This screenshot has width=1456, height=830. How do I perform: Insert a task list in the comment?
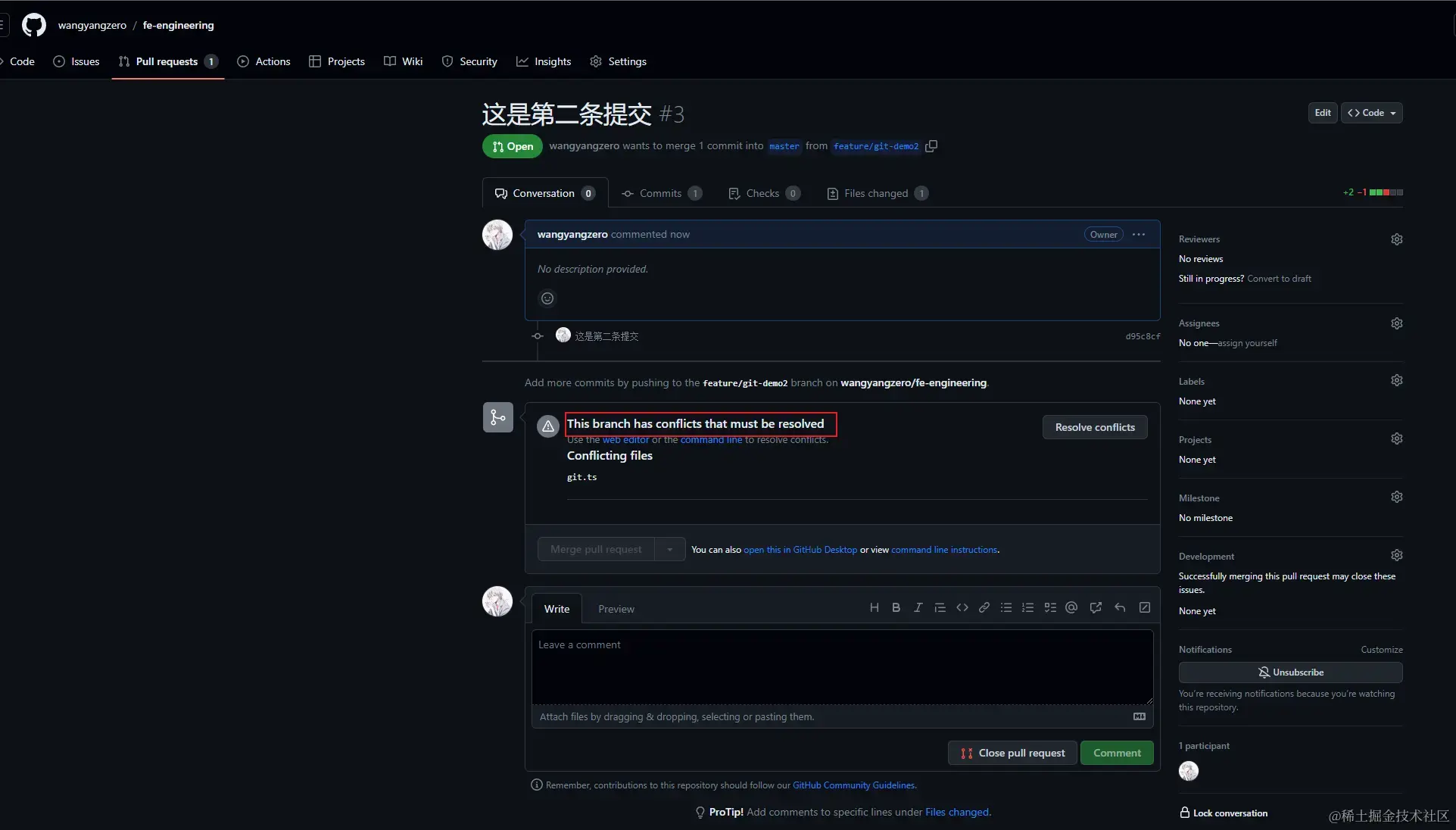[x=1049, y=607]
